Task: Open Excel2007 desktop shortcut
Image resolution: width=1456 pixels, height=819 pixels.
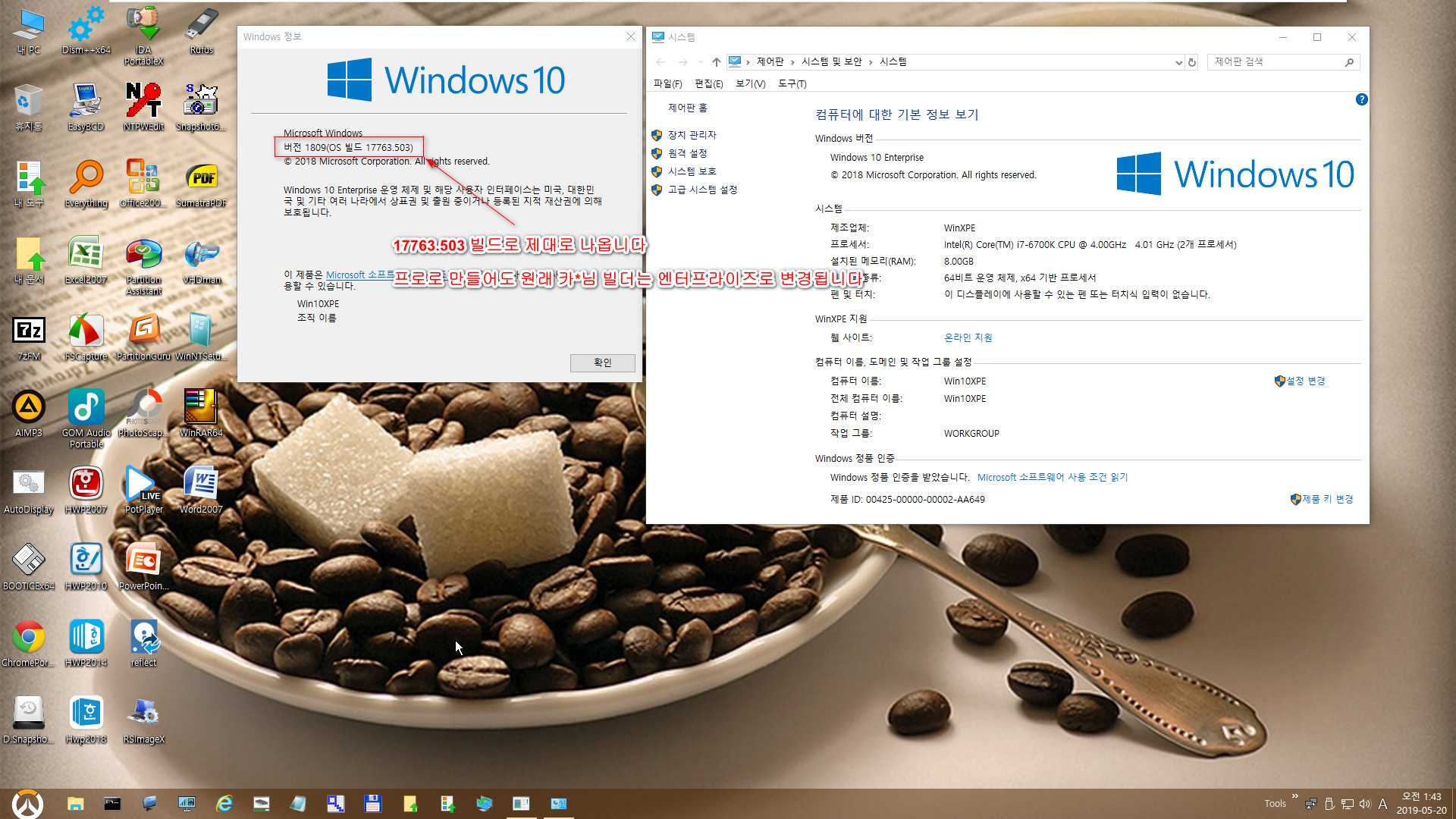Action: 86,260
